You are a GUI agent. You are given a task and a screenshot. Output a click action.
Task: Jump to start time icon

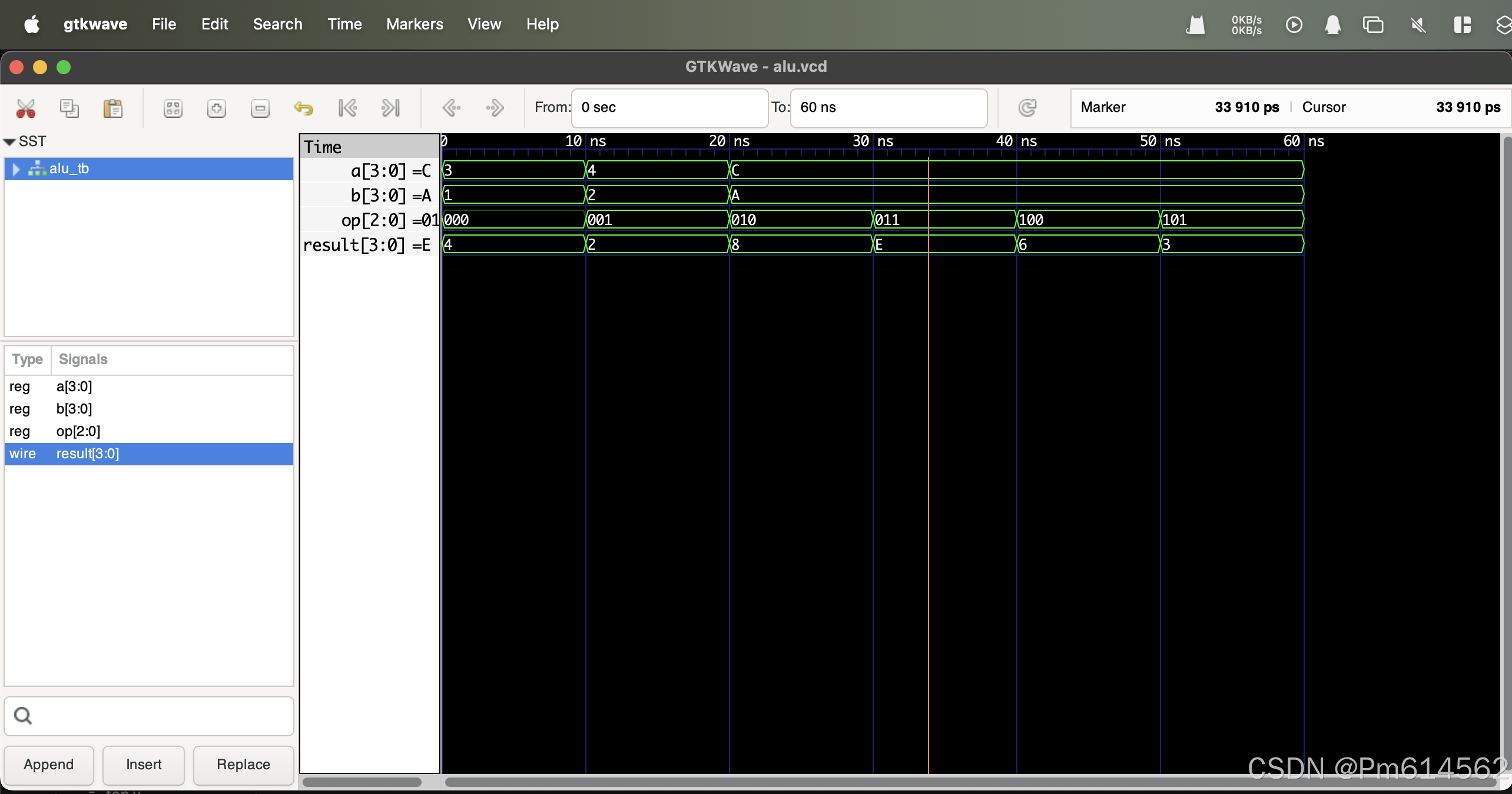click(x=347, y=108)
